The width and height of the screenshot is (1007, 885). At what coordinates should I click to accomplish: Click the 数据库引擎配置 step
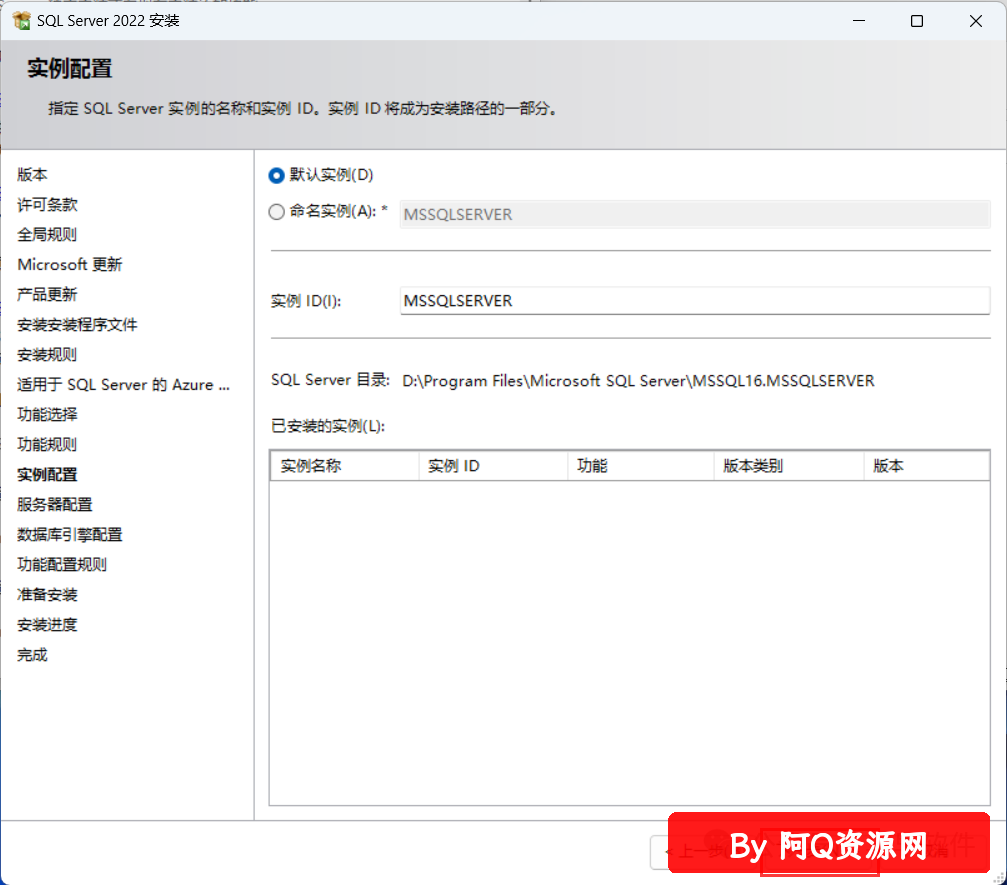coord(69,535)
